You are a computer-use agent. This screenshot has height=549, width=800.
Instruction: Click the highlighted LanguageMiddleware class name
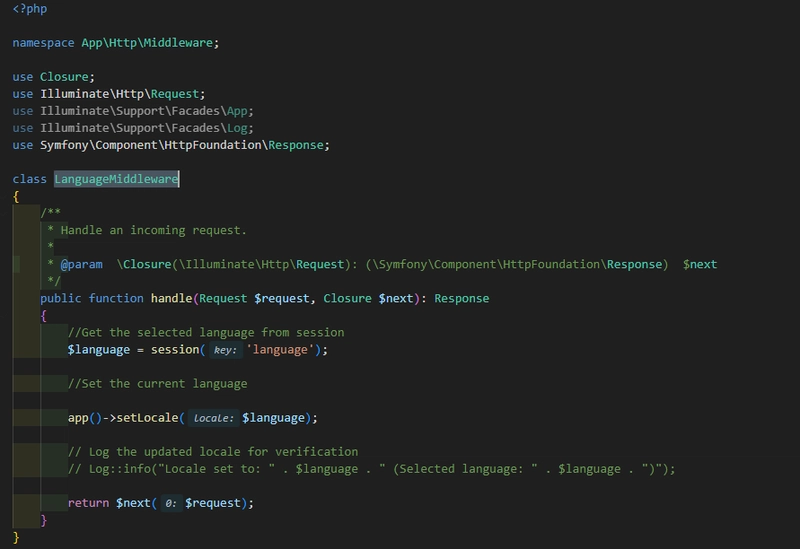[x=116, y=179]
